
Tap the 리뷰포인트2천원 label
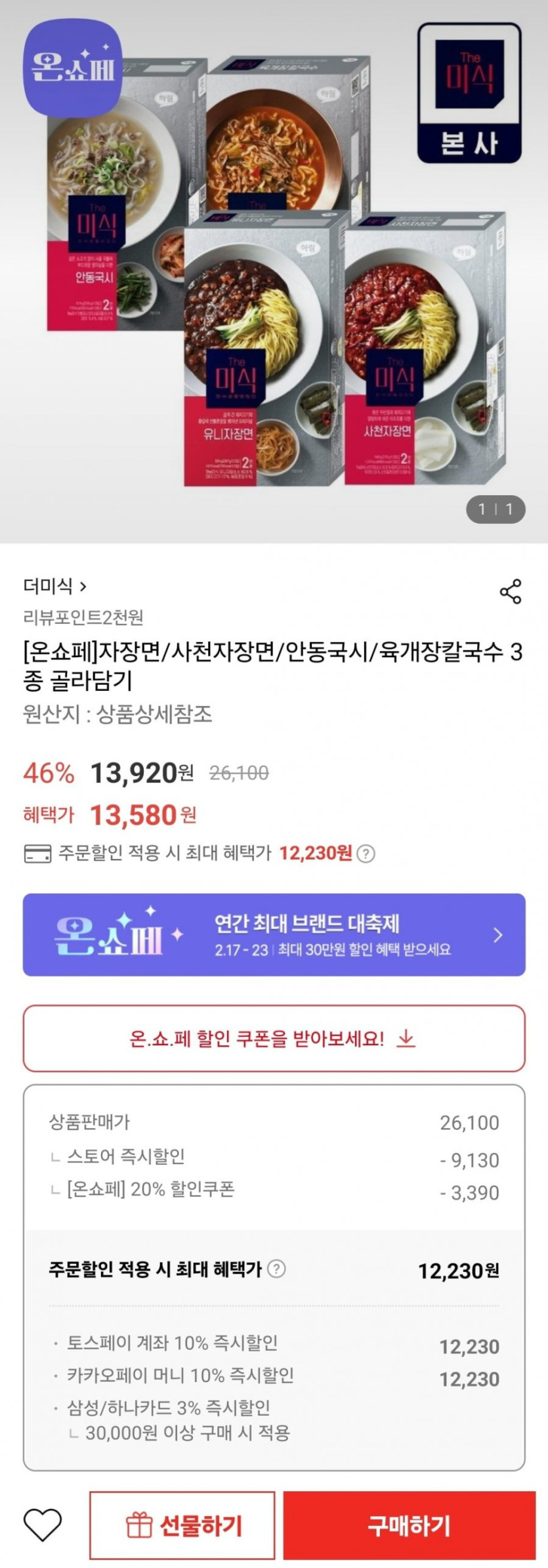(x=83, y=617)
